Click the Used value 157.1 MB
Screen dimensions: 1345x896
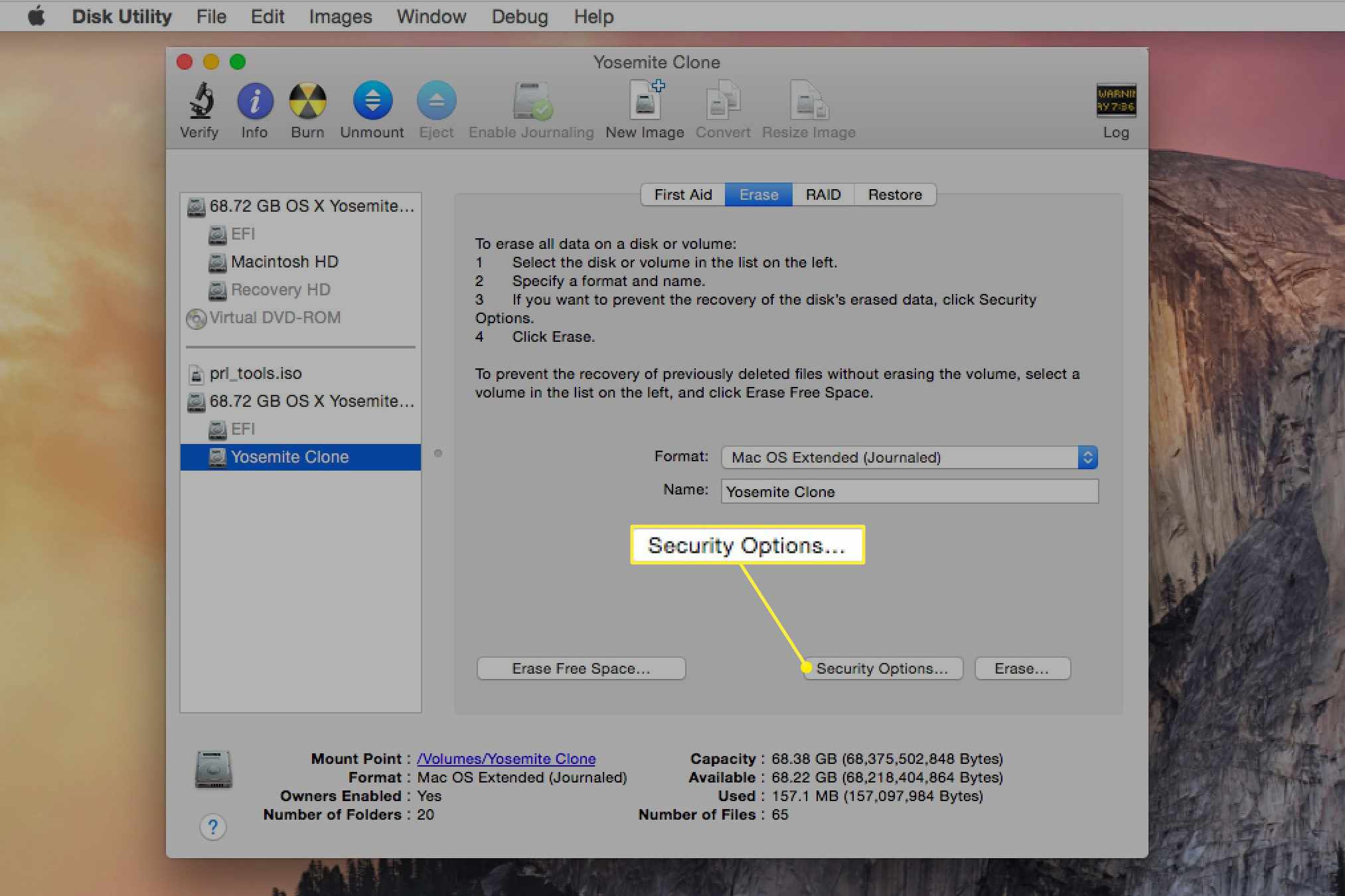click(877, 796)
